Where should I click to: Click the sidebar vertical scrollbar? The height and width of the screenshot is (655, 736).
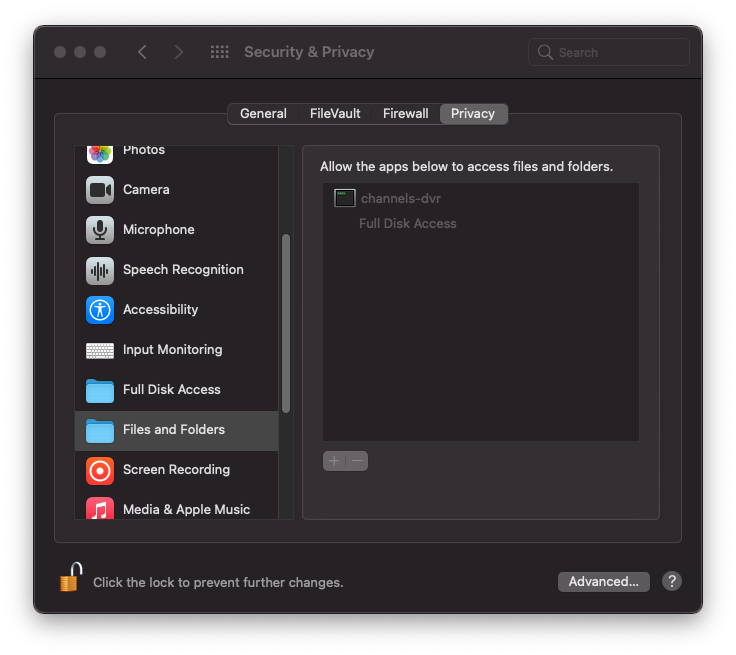[286, 322]
